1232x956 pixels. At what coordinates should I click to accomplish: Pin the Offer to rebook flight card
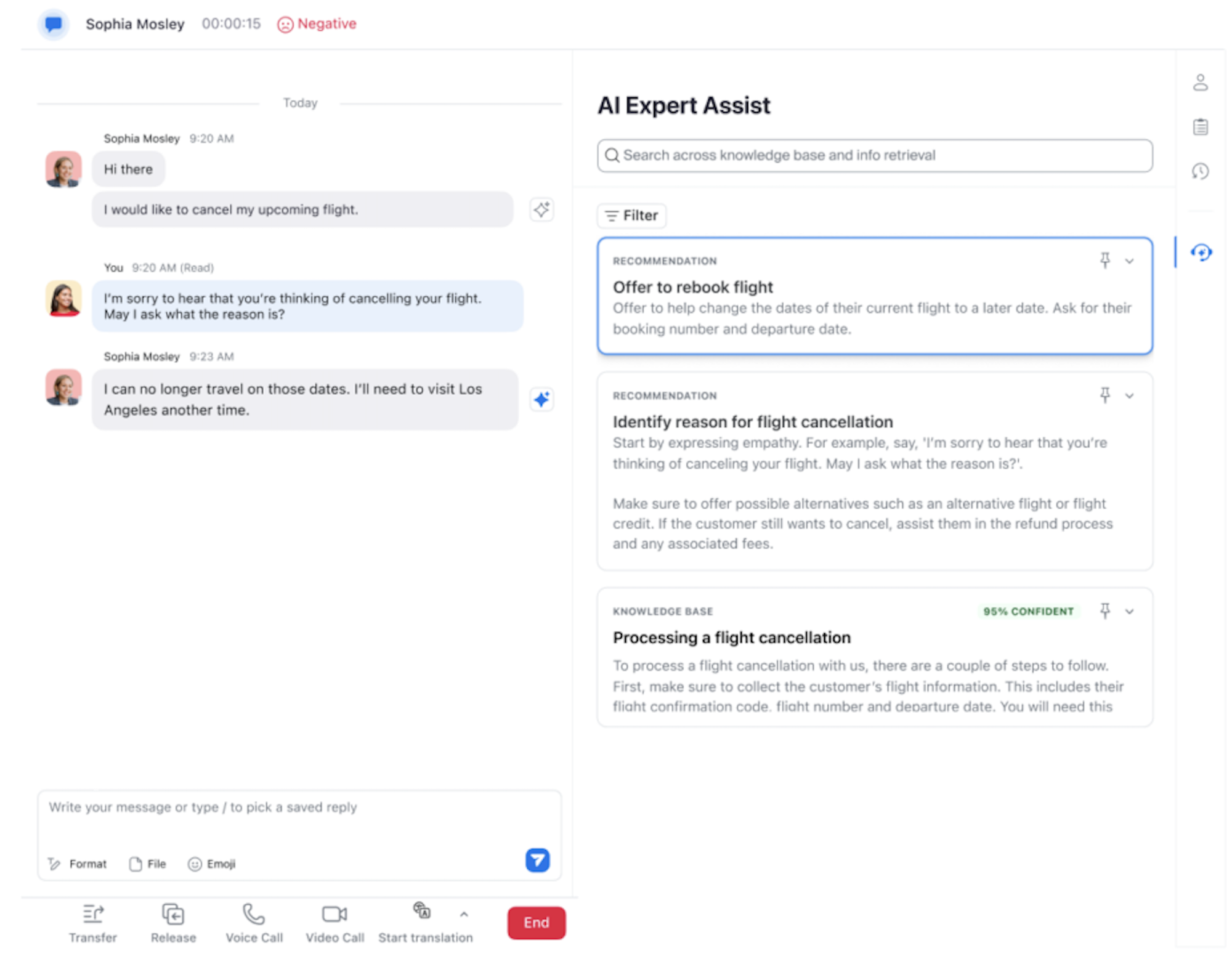(1105, 261)
